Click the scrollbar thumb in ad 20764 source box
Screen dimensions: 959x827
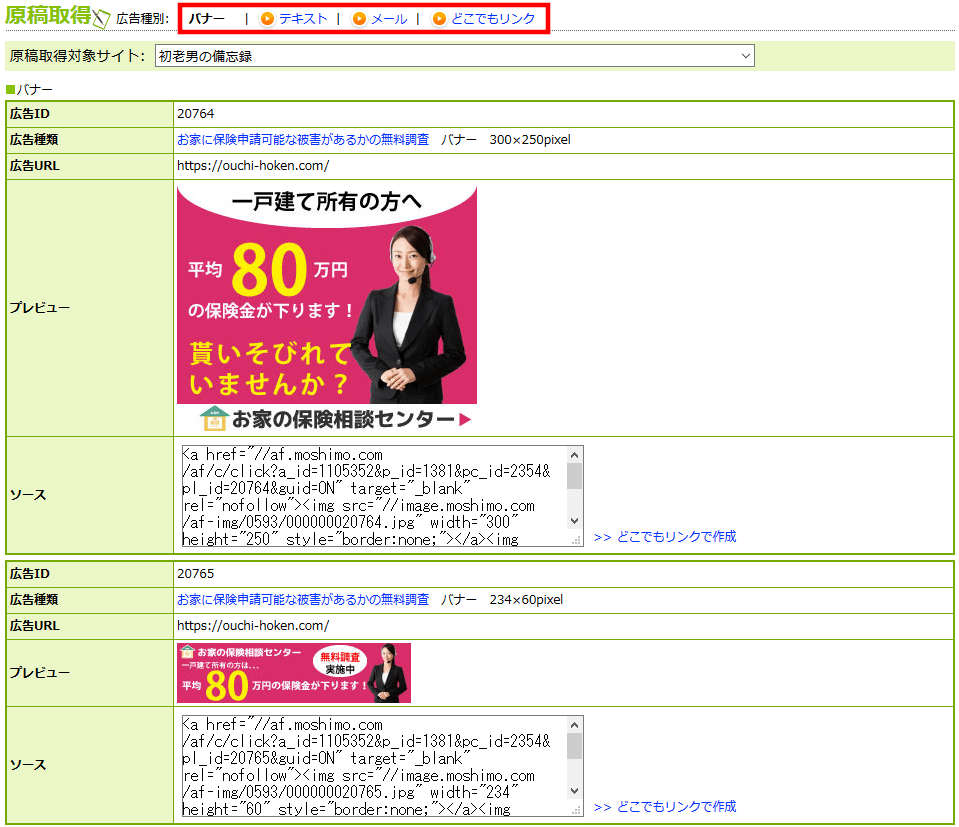(x=574, y=476)
